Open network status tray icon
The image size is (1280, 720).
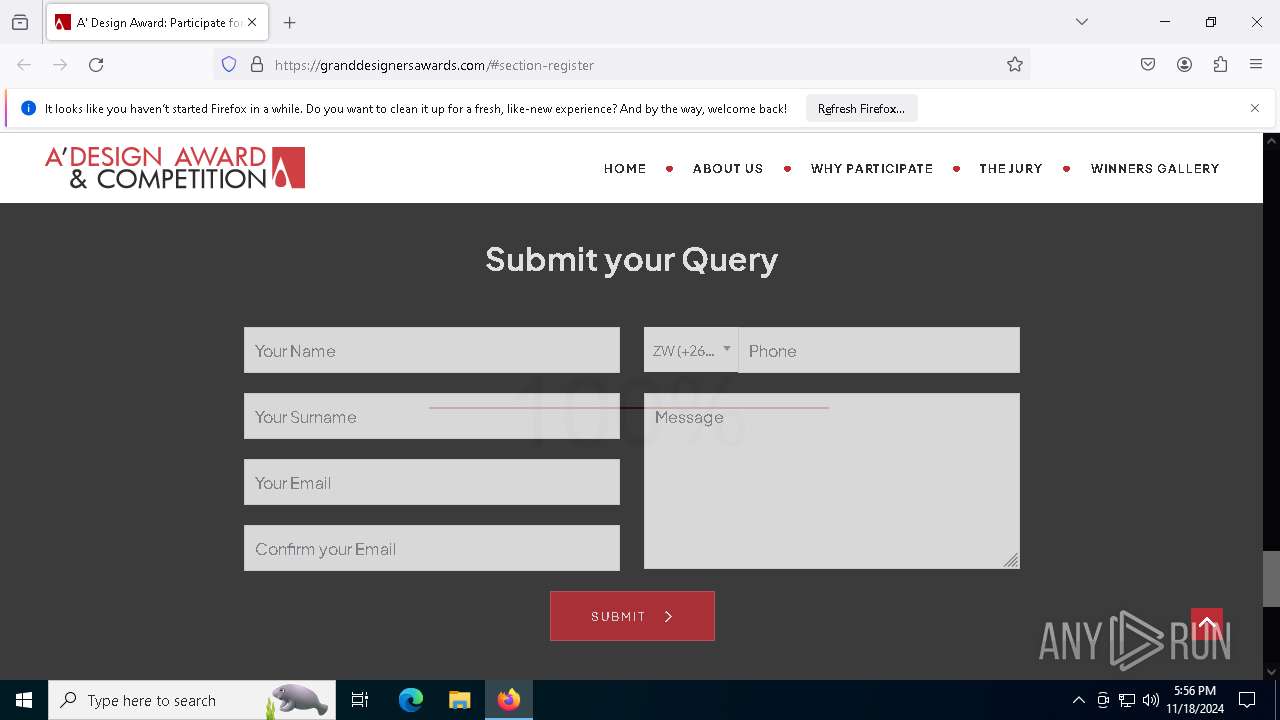pyautogui.click(x=1127, y=700)
